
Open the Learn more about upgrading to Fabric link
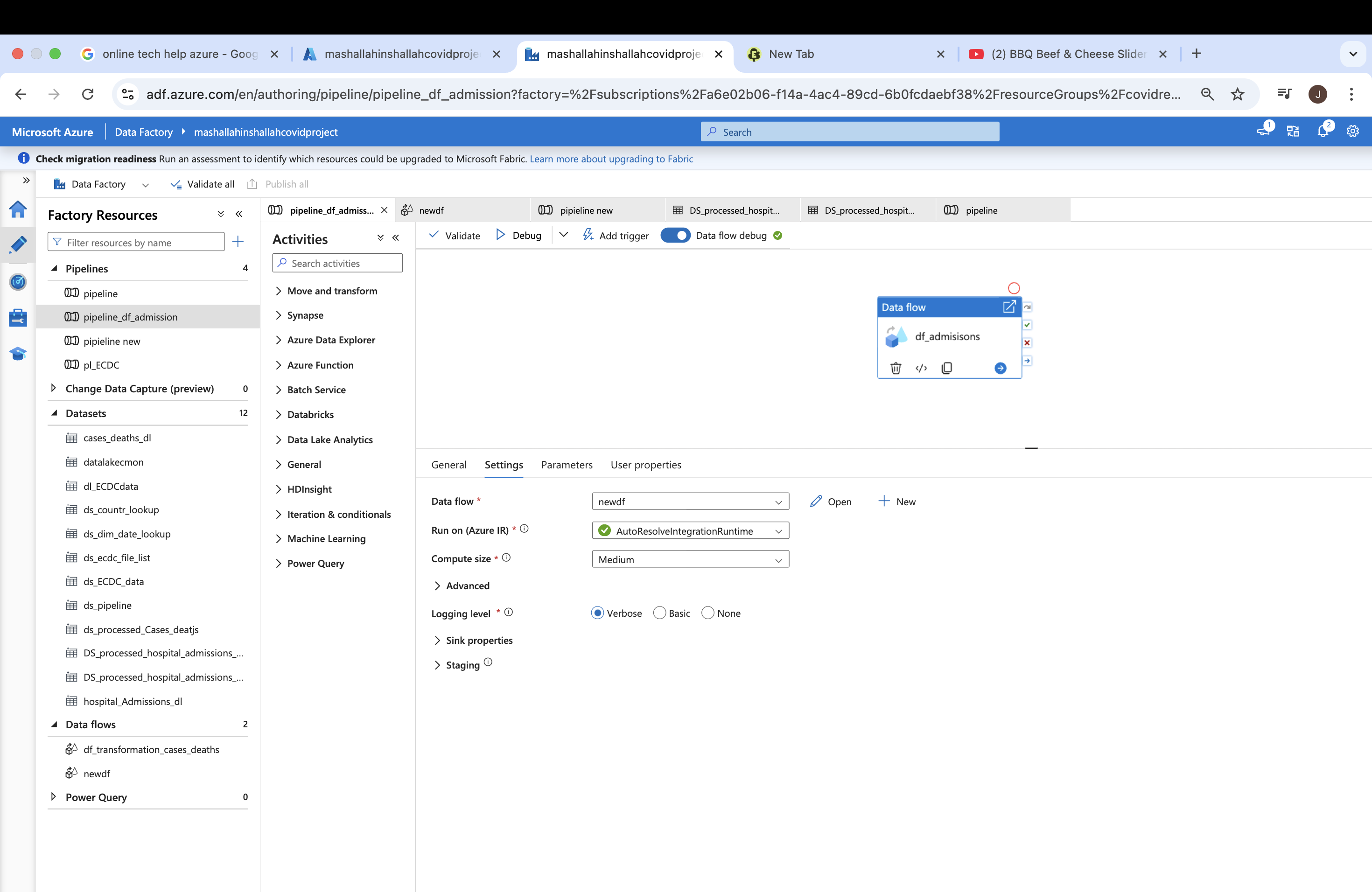[612, 159]
